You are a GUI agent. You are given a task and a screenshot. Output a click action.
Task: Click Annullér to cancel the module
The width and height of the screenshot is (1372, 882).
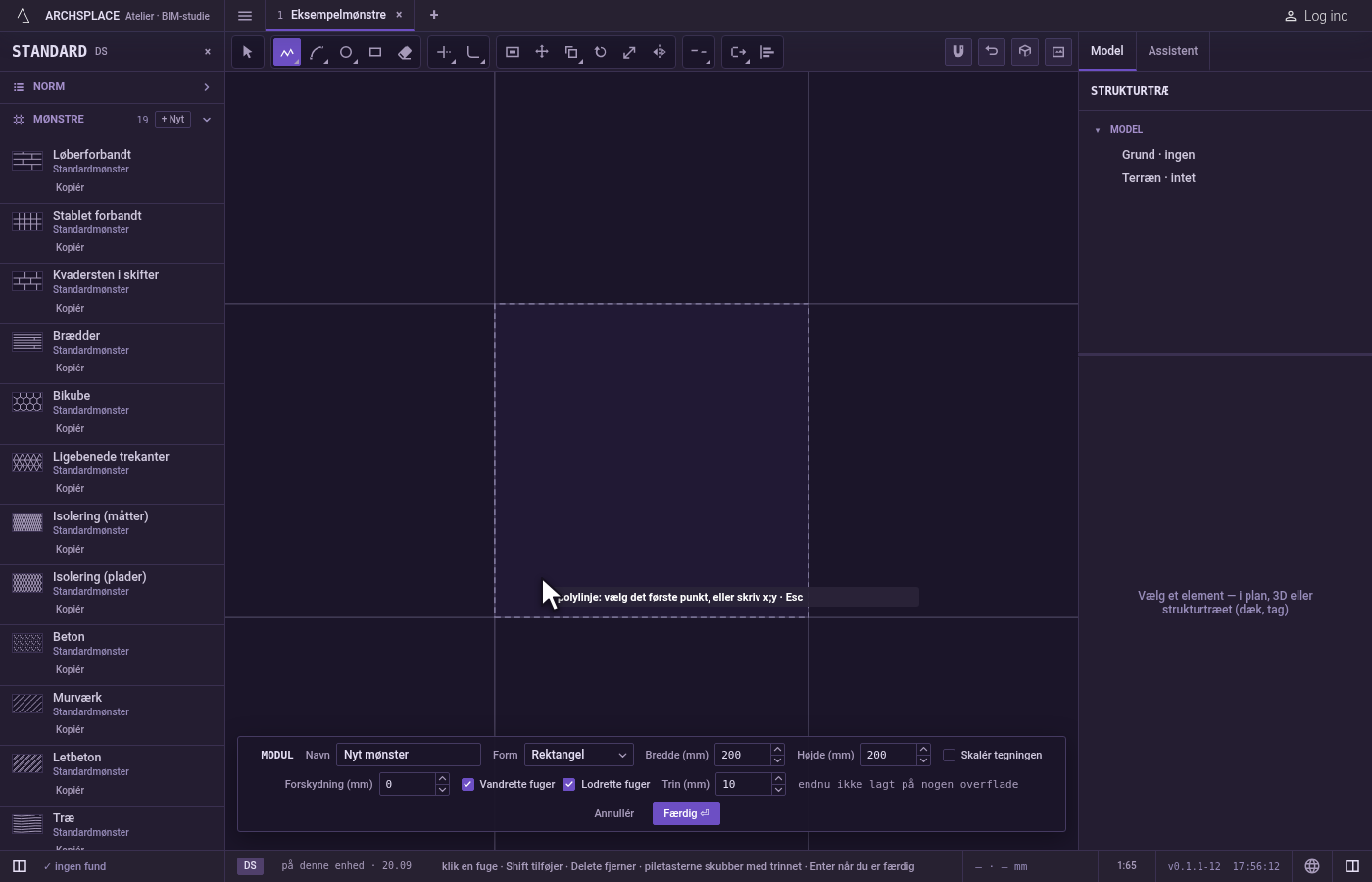pos(614,813)
